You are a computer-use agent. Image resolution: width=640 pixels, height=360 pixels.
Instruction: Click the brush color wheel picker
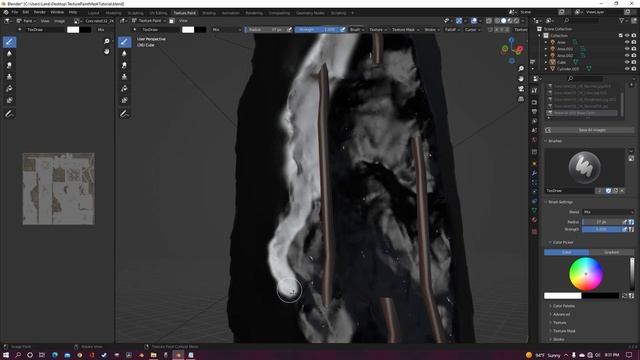586,274
